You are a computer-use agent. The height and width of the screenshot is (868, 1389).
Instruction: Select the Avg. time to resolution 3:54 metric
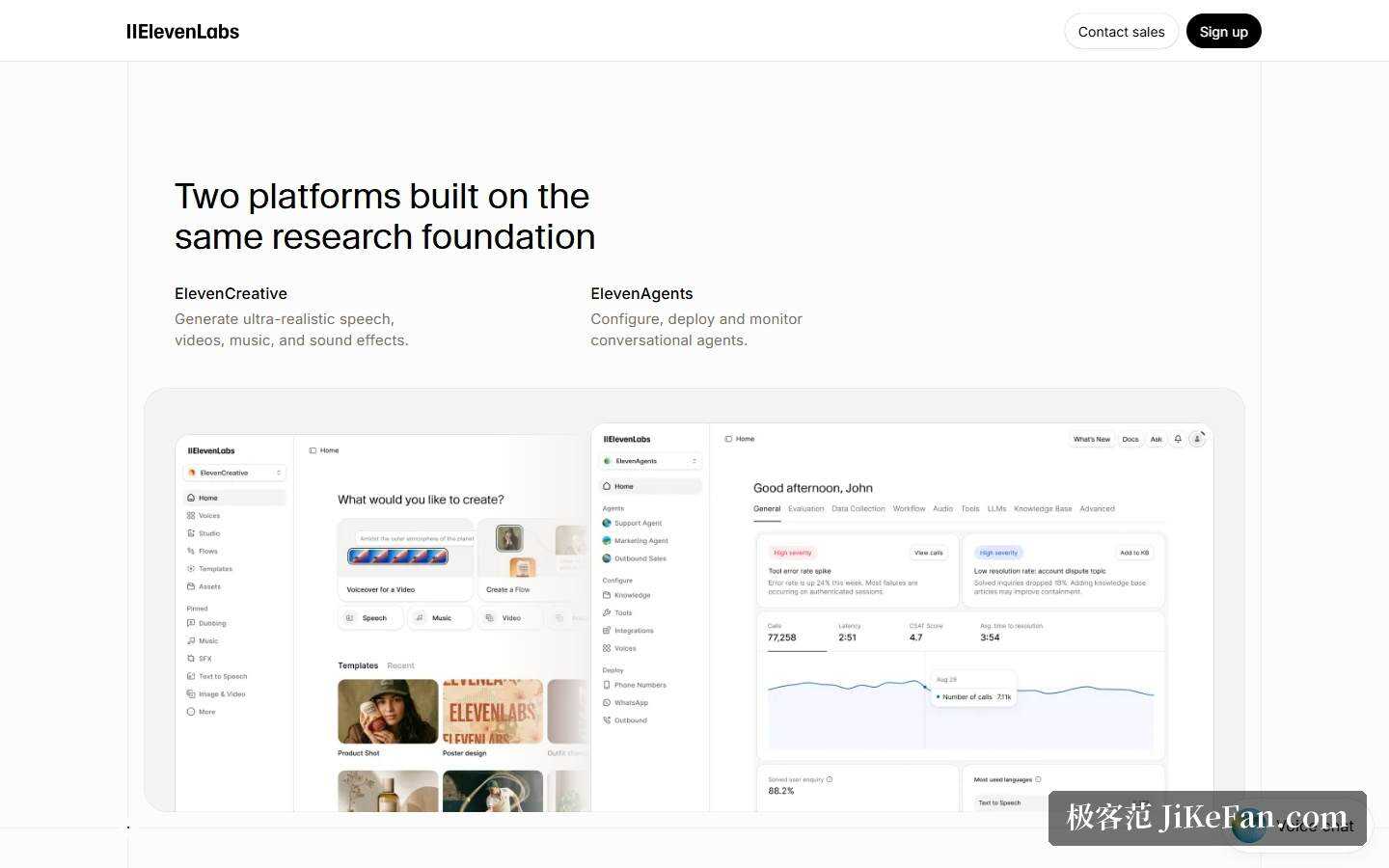(1012, 633)
